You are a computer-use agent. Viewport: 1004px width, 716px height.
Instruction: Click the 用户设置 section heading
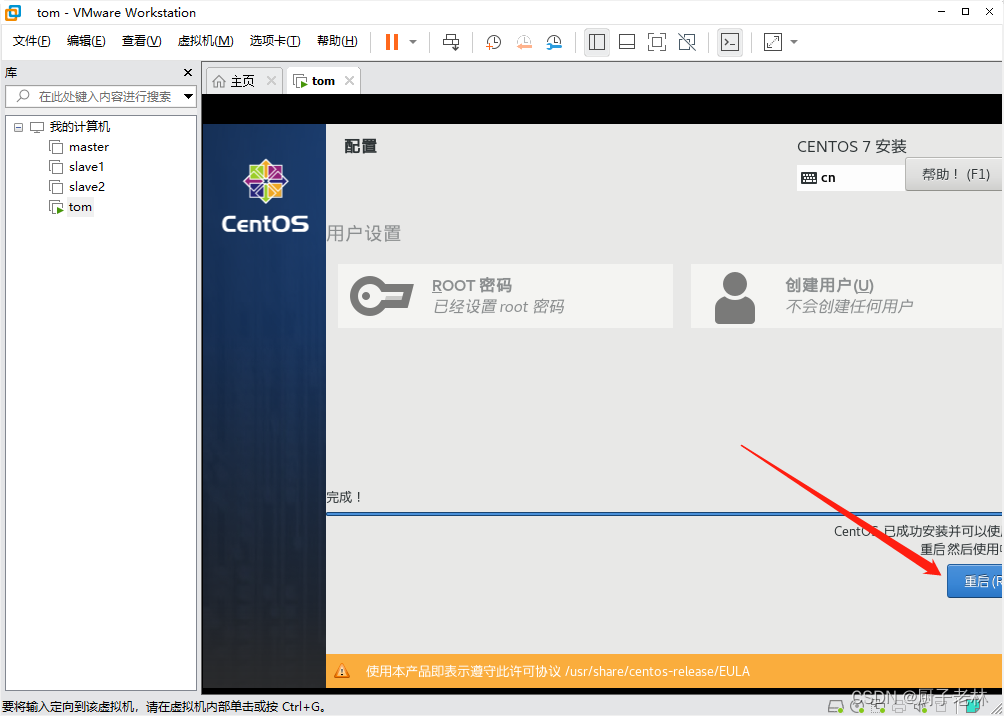coord(364,233)
